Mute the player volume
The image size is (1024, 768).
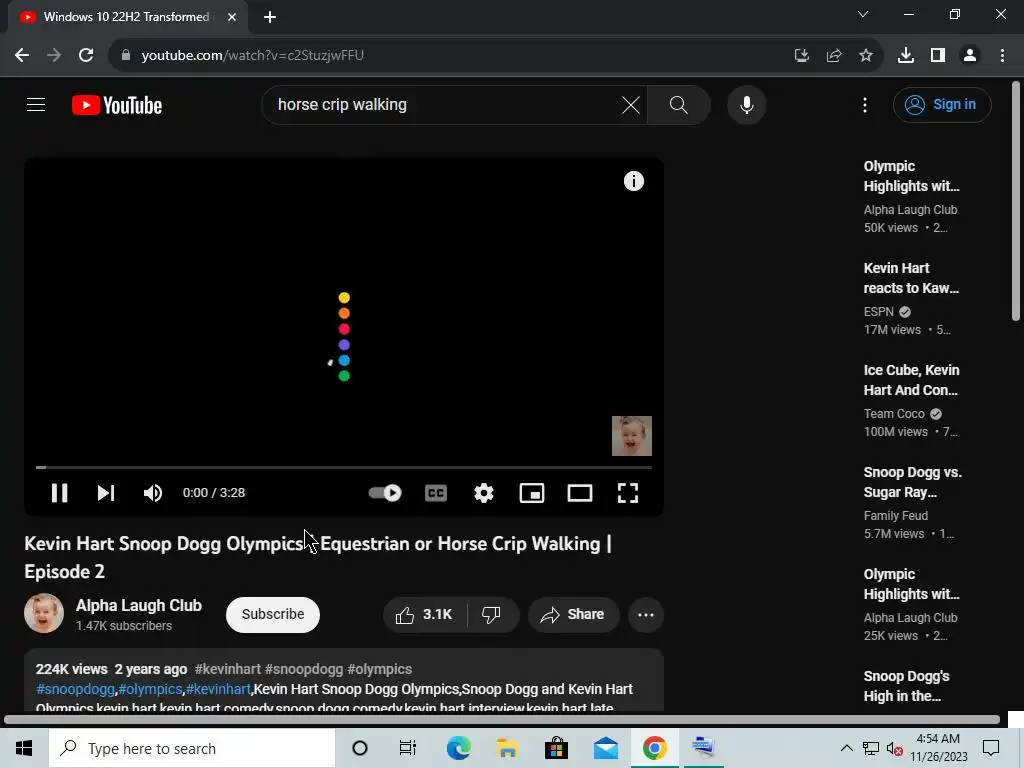[x=153, y=492]
